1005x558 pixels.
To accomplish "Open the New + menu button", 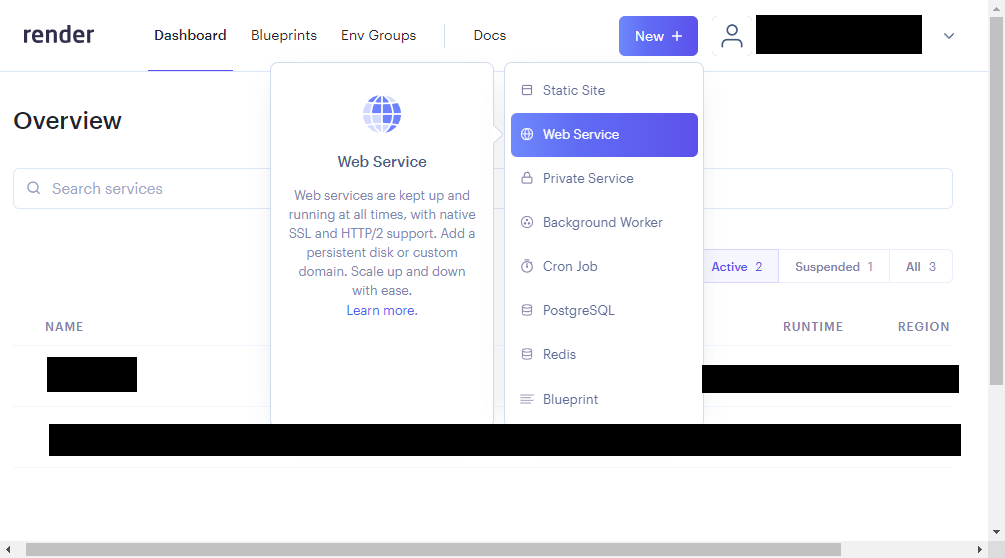I will 658,36.
